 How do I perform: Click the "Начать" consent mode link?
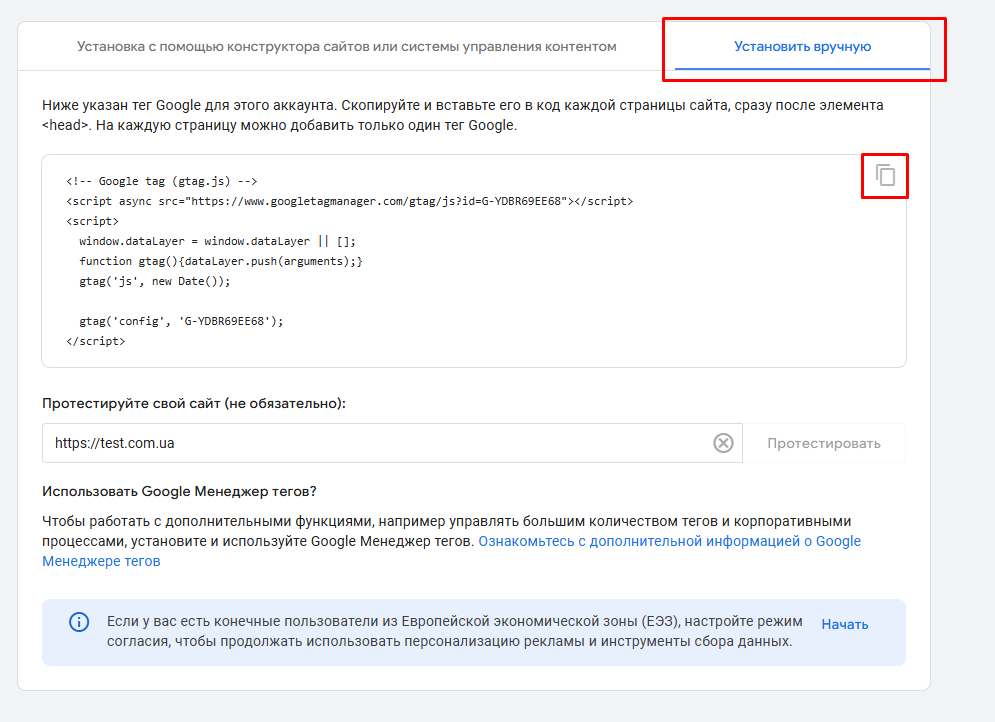click(844, 624)
